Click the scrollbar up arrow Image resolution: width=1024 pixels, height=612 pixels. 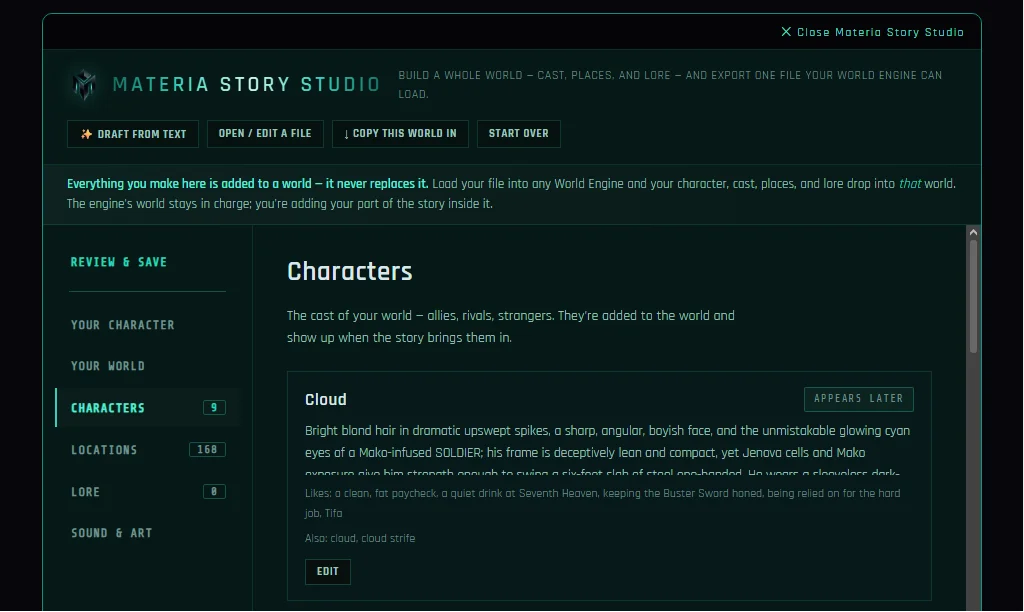tap(973, 233)
